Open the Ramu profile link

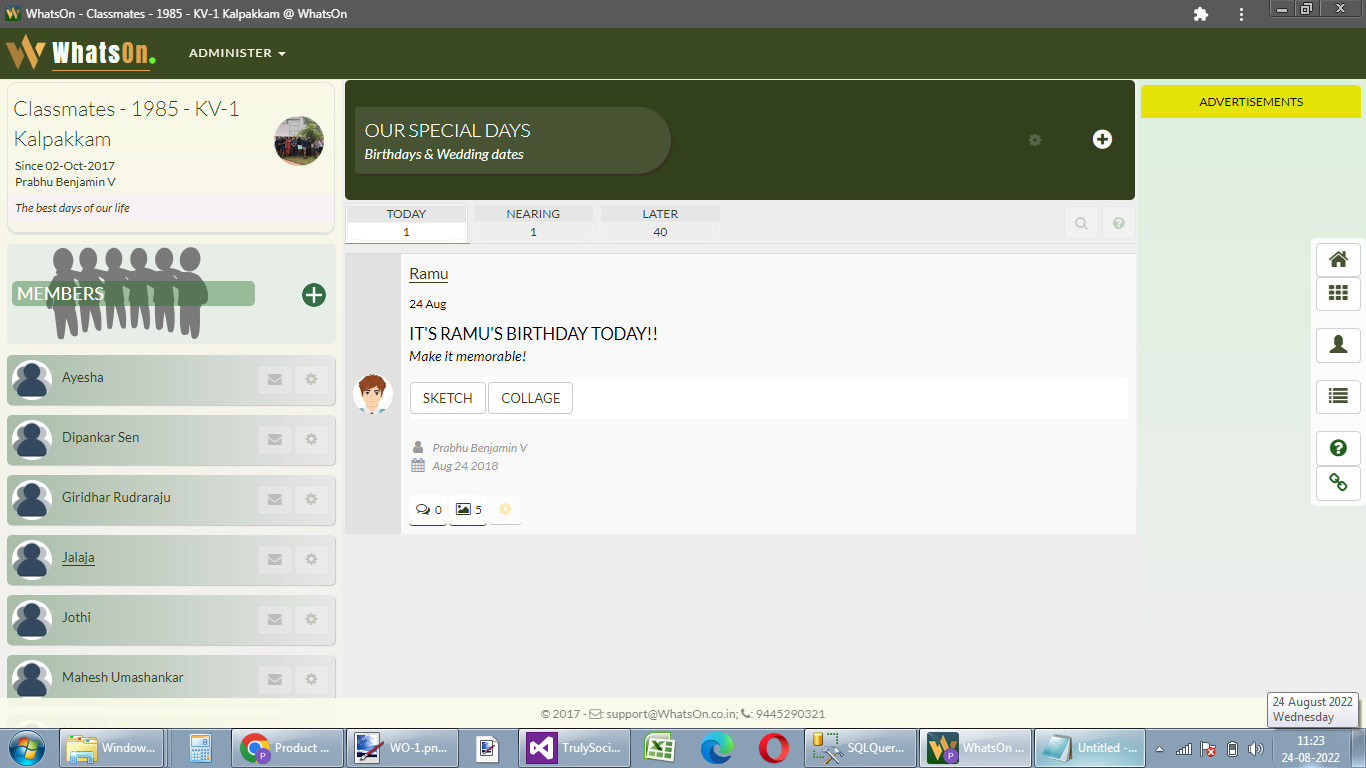tap(429, 274)
